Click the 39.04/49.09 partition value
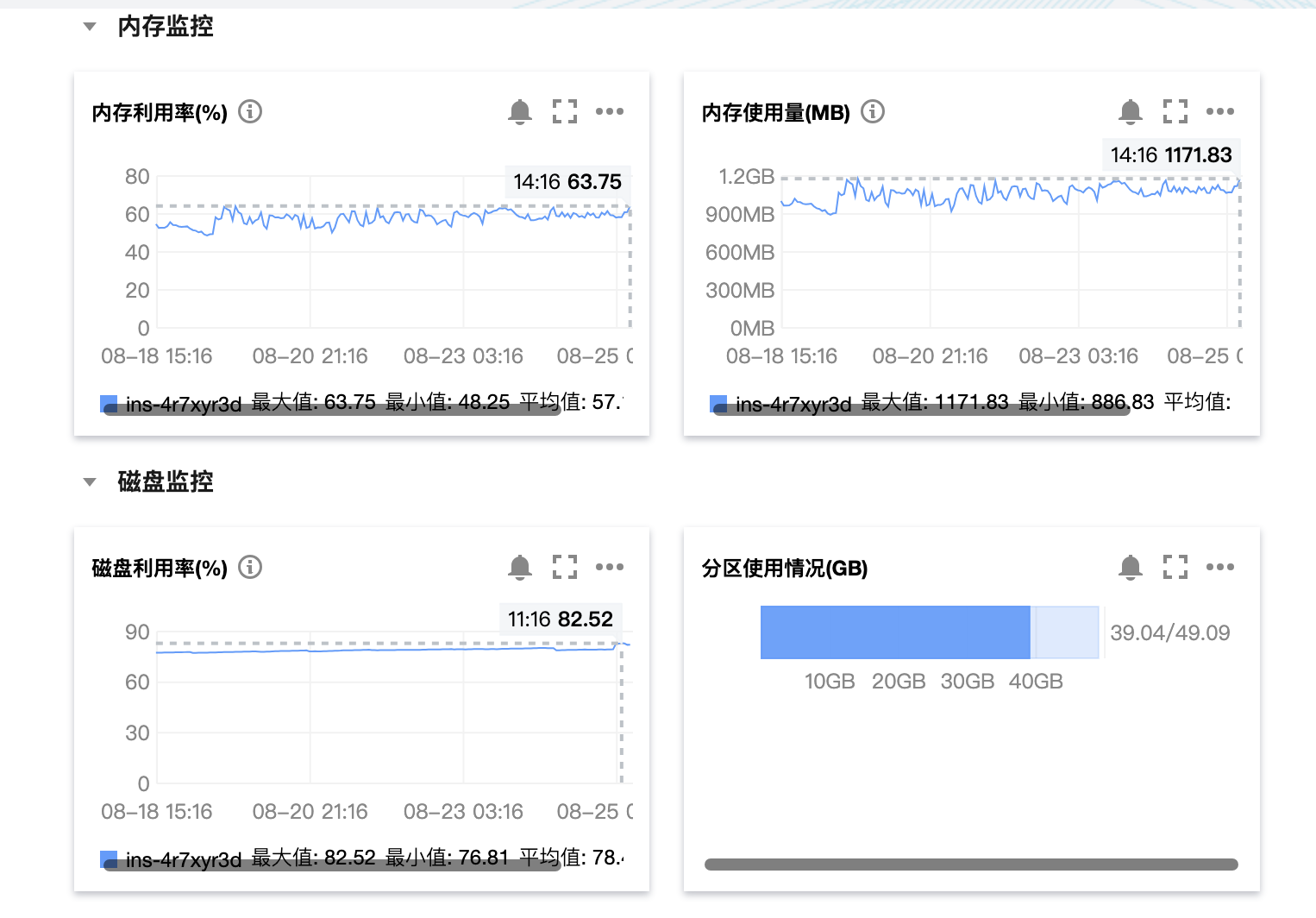 tap(1170, 632)
